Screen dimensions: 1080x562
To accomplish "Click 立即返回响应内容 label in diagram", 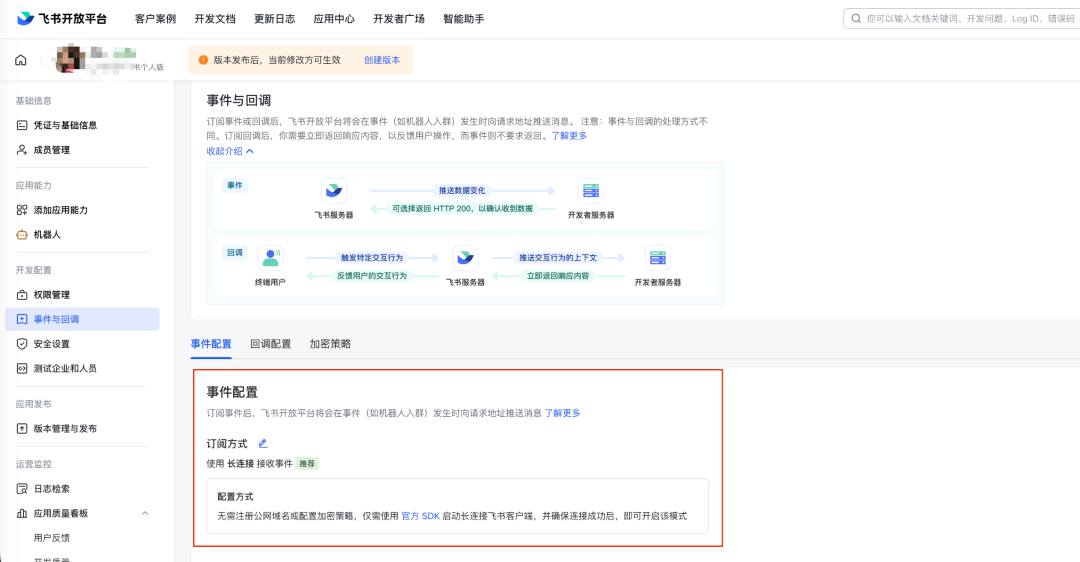I will point(558,275).
